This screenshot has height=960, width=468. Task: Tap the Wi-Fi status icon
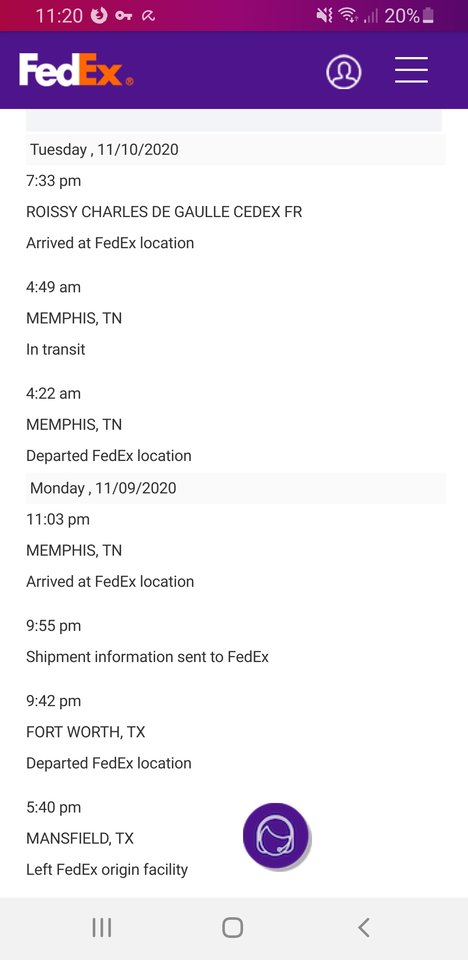pos(348,16)
